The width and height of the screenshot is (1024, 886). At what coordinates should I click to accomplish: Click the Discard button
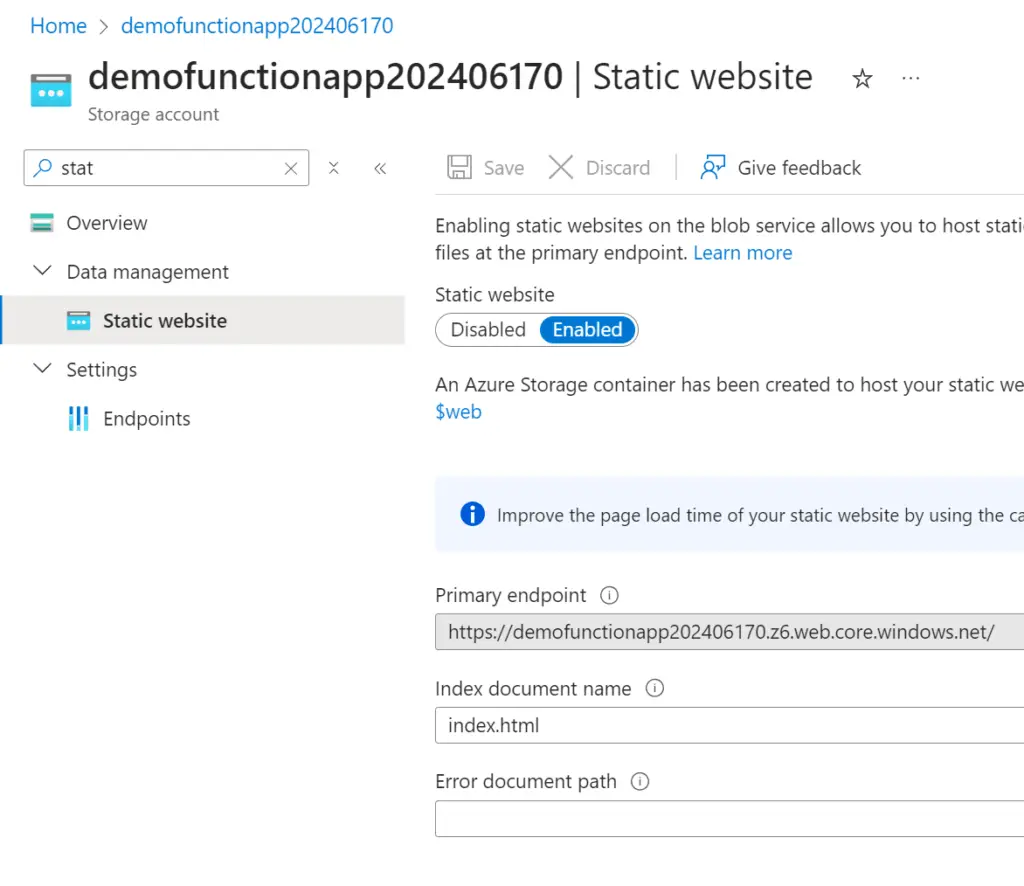click(x=600, y=168)
